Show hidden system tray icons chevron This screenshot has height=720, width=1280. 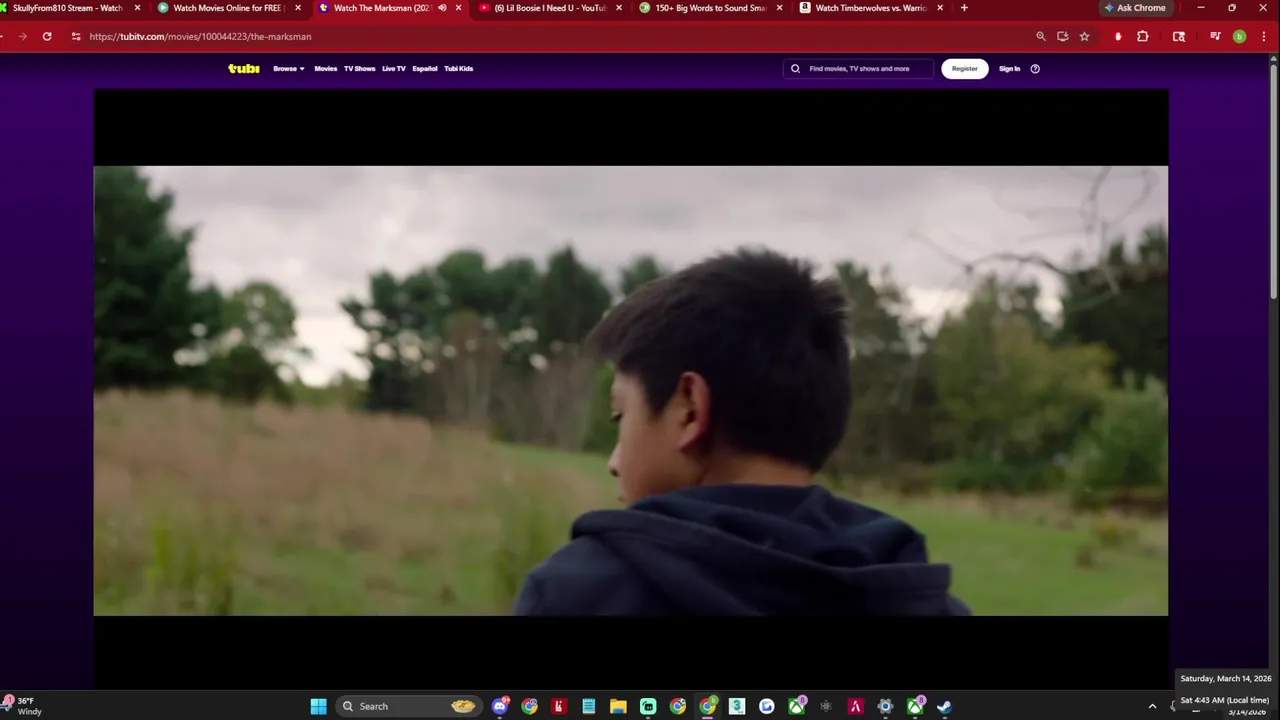point(1152,706)
